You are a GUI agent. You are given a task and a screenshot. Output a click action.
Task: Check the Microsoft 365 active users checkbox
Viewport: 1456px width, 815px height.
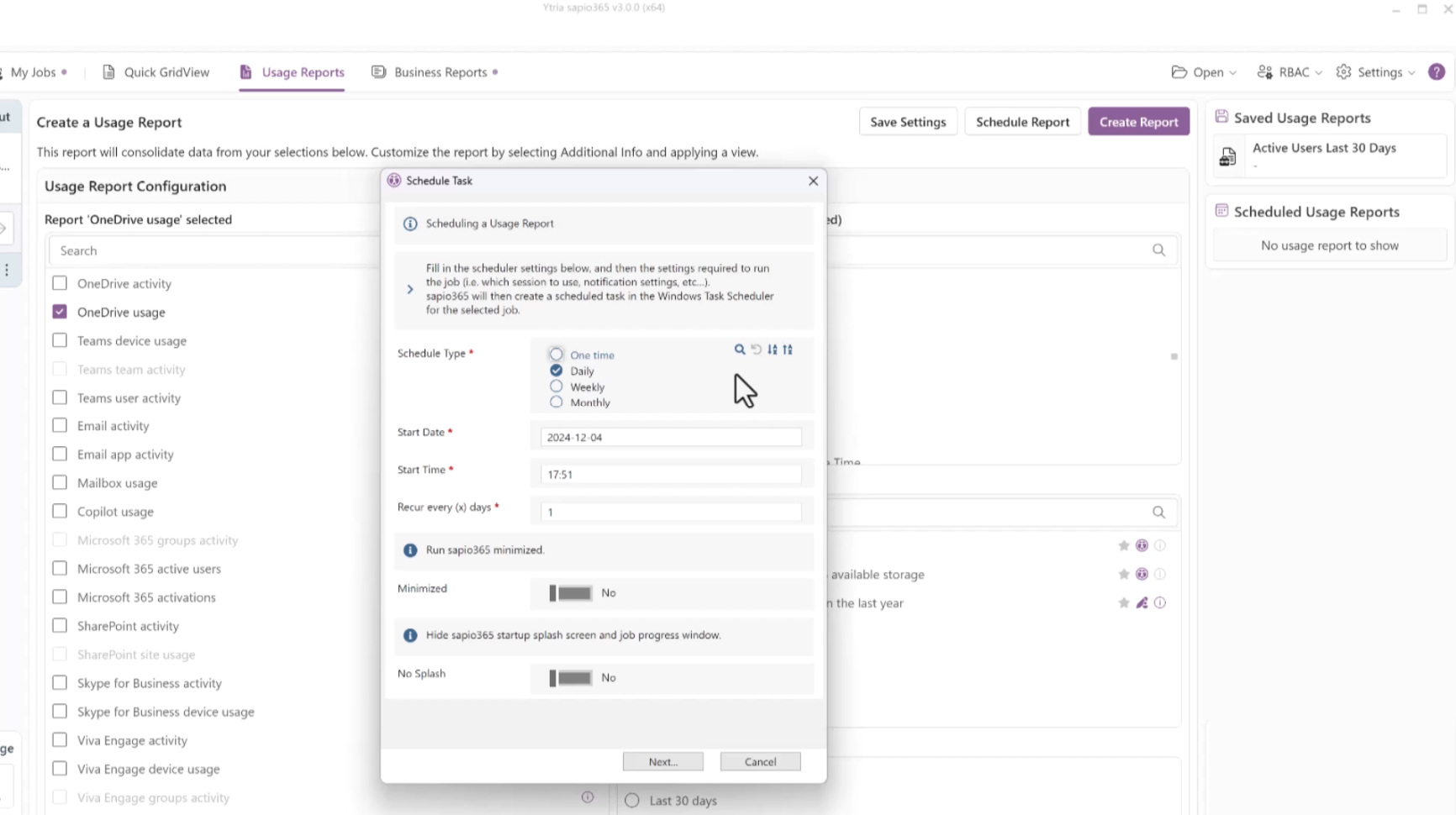[x=60, y=568]
